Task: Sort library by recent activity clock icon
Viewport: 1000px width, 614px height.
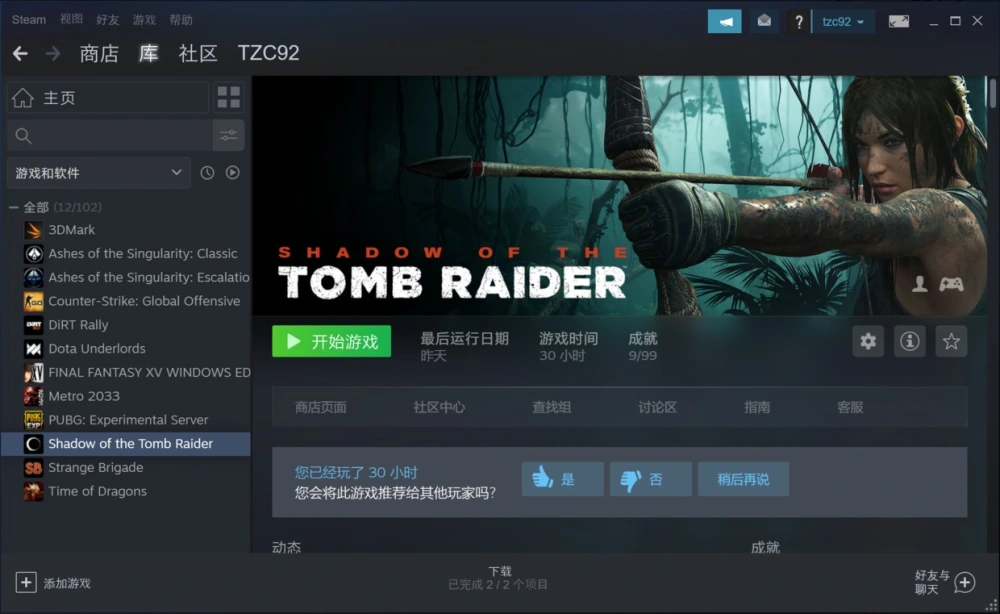Action: click(207, 173)
